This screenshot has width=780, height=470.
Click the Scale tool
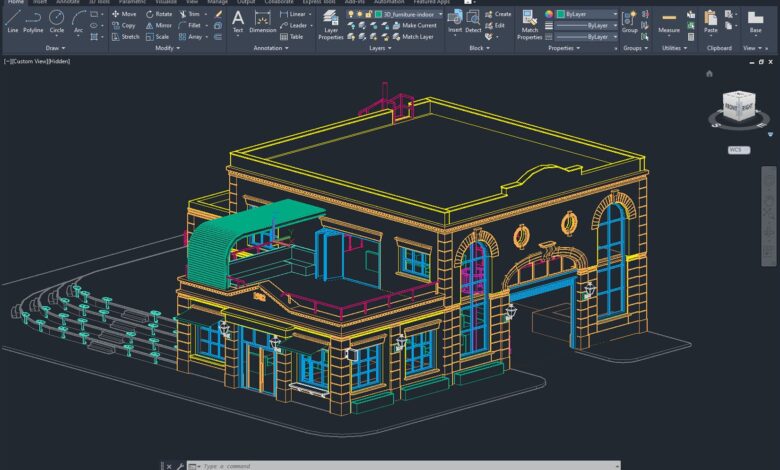[x=158, y=37]
